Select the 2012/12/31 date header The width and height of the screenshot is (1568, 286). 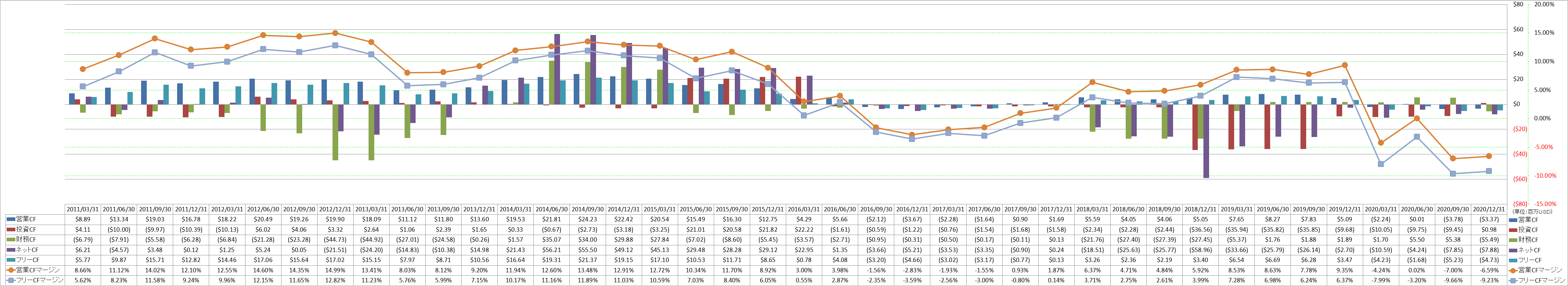pos(336,209)
